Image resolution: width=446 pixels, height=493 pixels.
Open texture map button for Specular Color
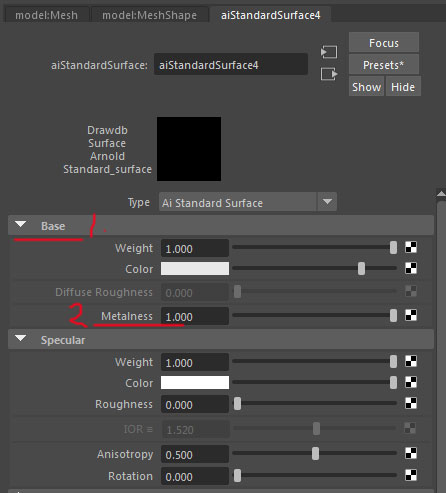(x=411, y=382)
